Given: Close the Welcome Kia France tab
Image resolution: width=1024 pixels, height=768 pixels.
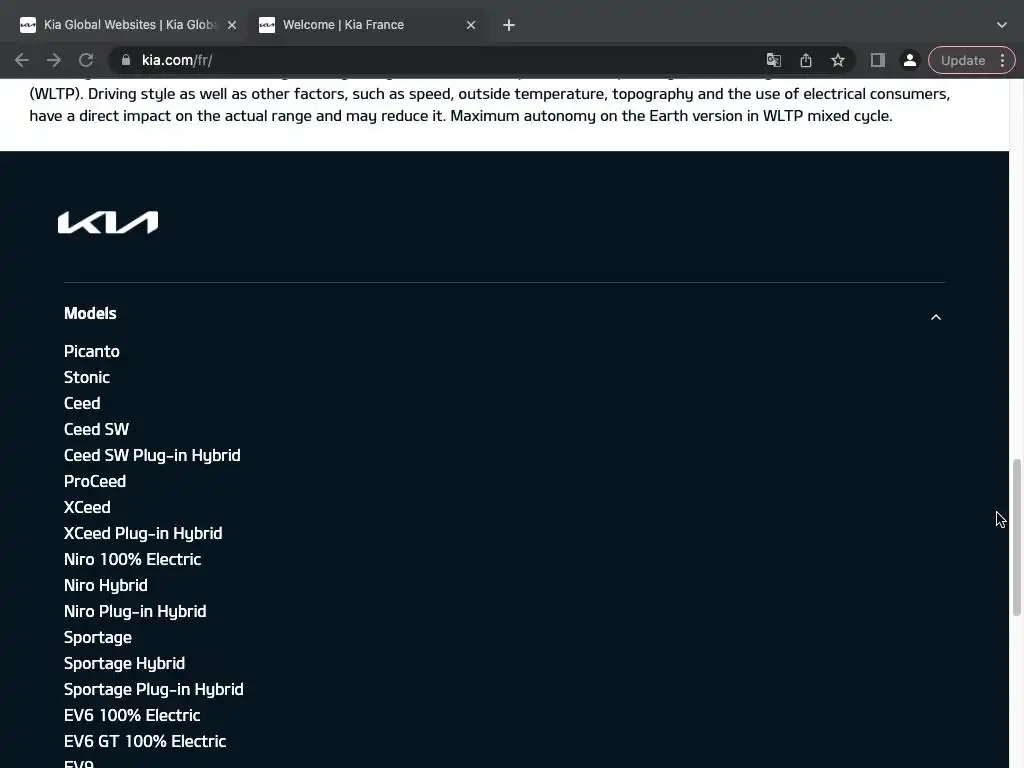Looking at the screenshot, I should point(471,25).
